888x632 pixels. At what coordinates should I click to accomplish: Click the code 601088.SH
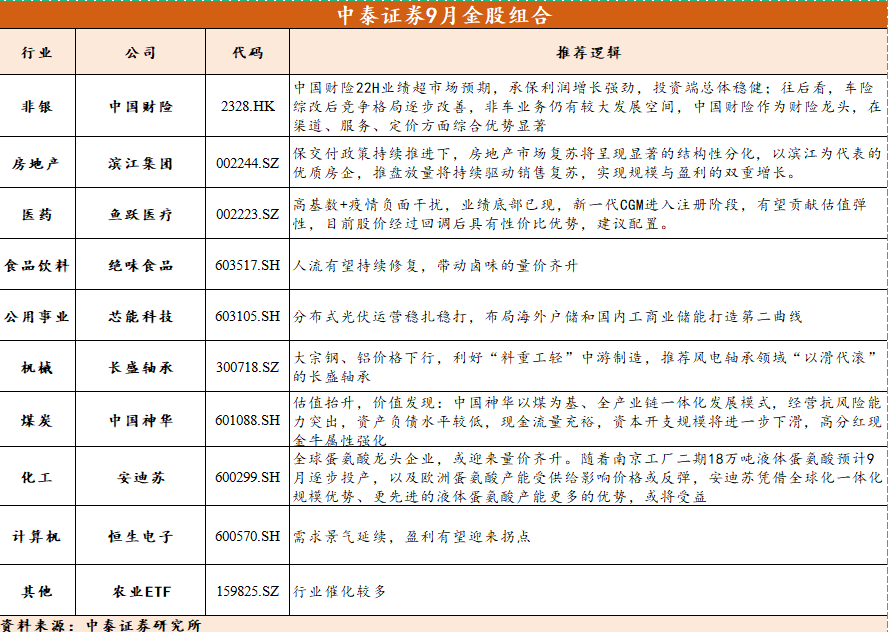(x=247, y=420)
